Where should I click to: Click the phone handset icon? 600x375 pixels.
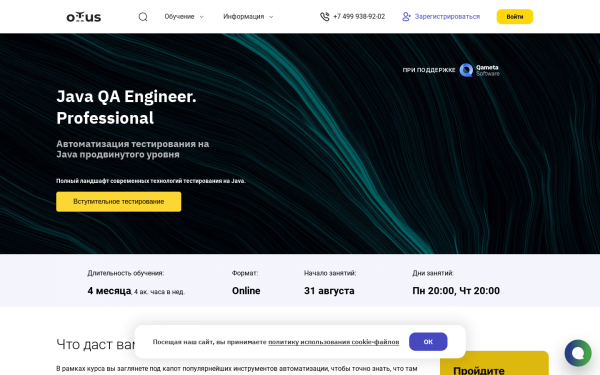324,17
